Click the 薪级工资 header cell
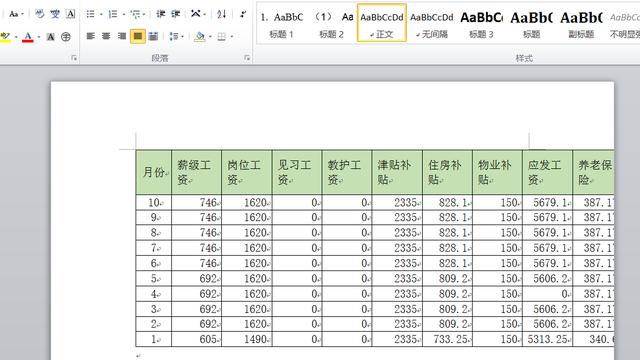Viewport: 640px width, 360px height. pyautogui.click(x=197, y=172)
